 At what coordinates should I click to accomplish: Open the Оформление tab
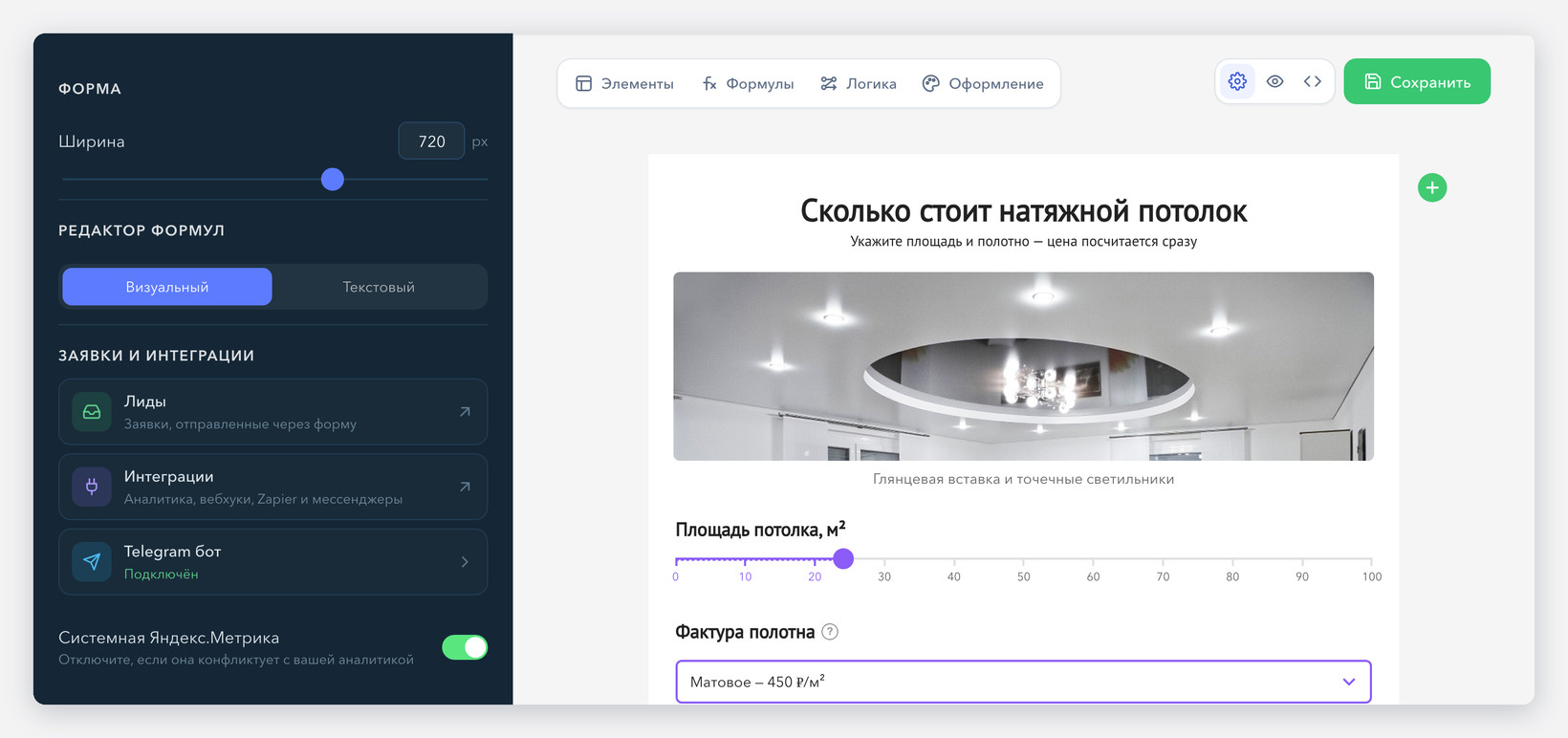coord(983,84)
